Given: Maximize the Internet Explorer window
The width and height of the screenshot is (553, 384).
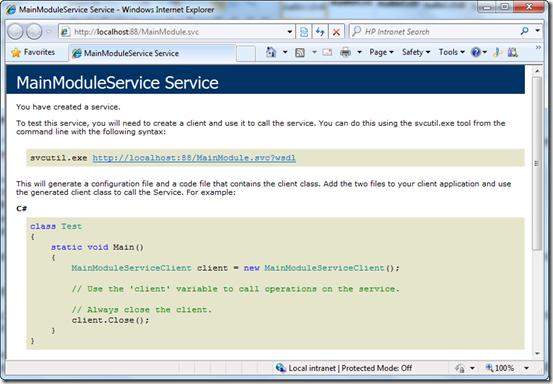Looking at the screenshot, I should click(x=505, y=7).
